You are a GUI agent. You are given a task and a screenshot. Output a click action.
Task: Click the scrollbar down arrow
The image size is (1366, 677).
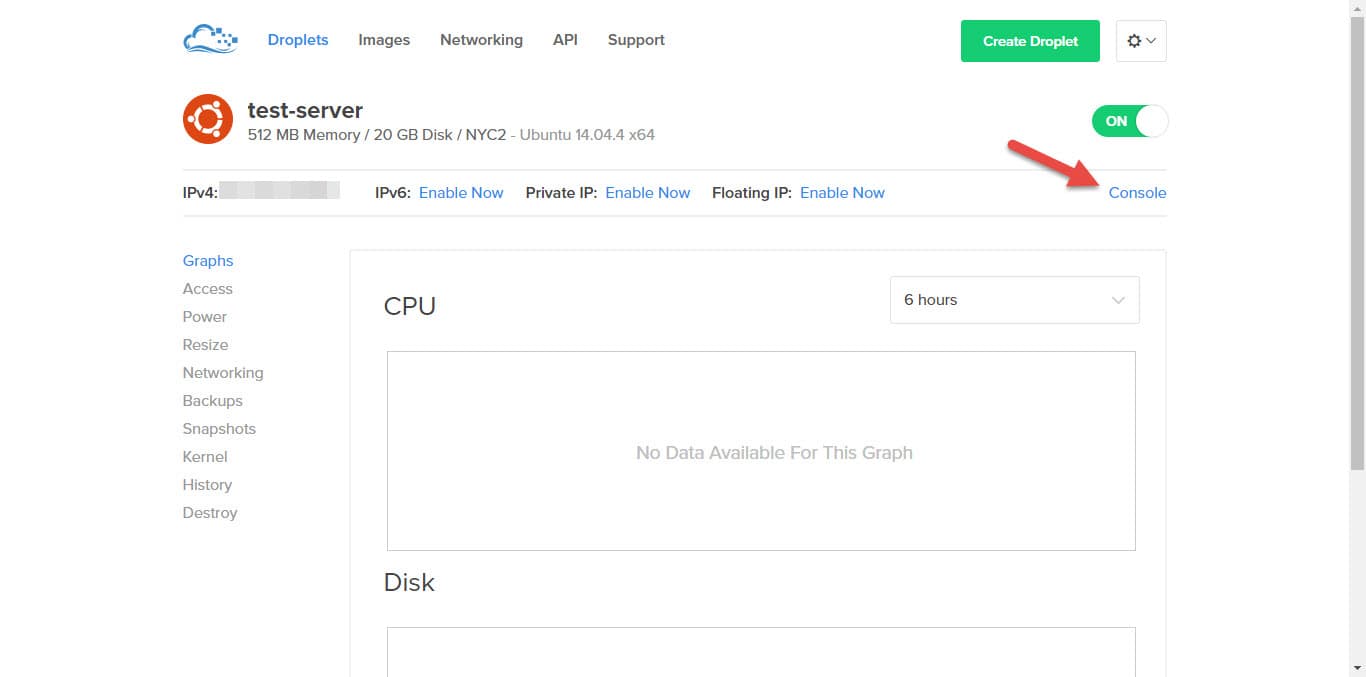[1357, 668]
